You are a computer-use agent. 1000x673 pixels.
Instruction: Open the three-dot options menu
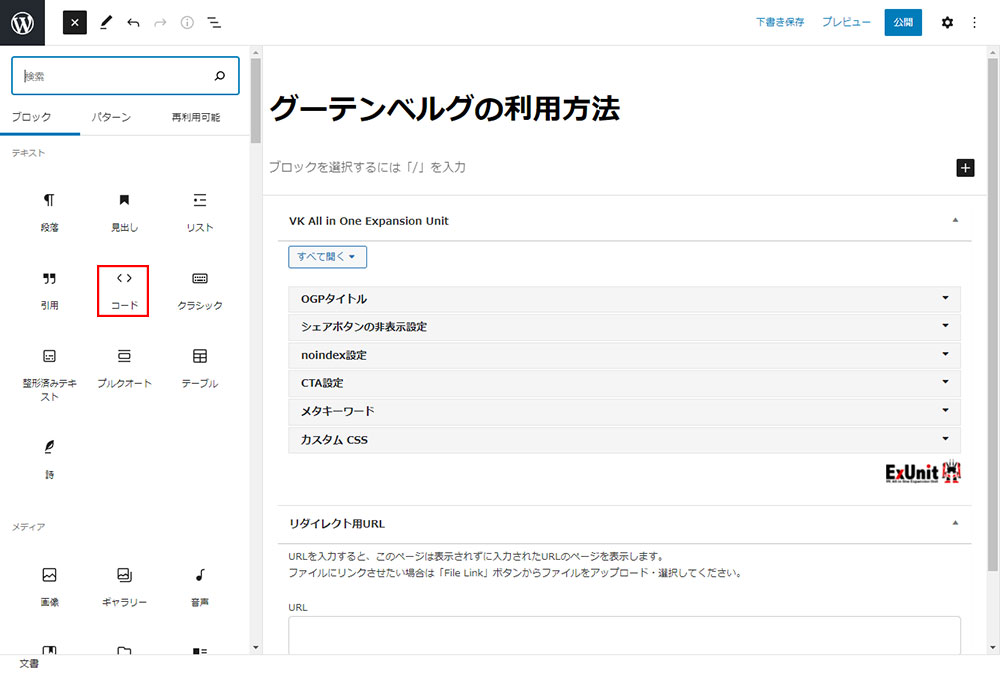[x=975, y=22]
